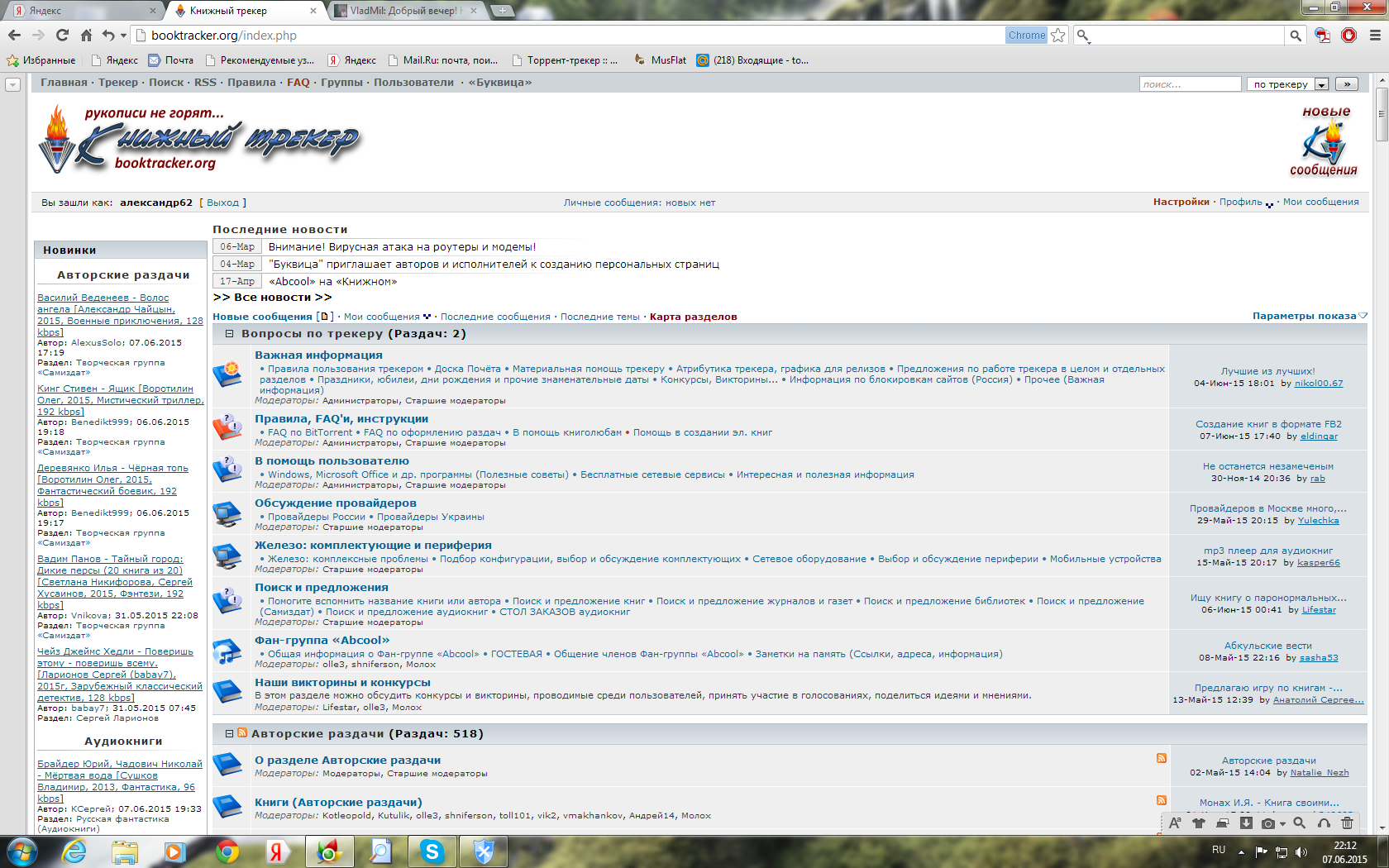
Task: Collapse the Вопросы по трекеру section
Action: (230, 334)
